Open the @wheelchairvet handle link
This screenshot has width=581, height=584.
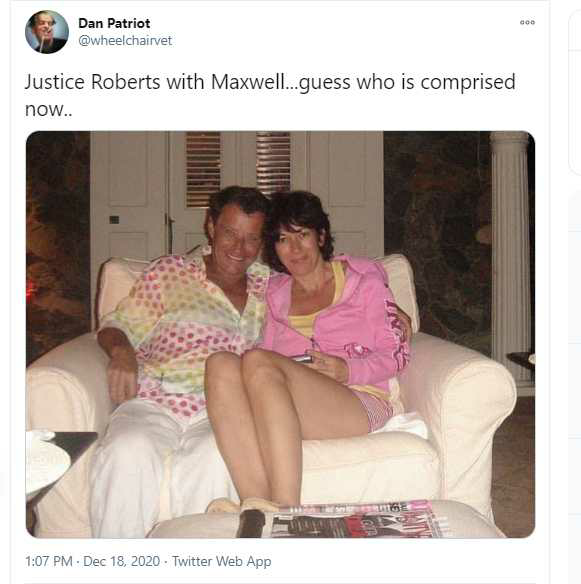[x=125, y=41]
